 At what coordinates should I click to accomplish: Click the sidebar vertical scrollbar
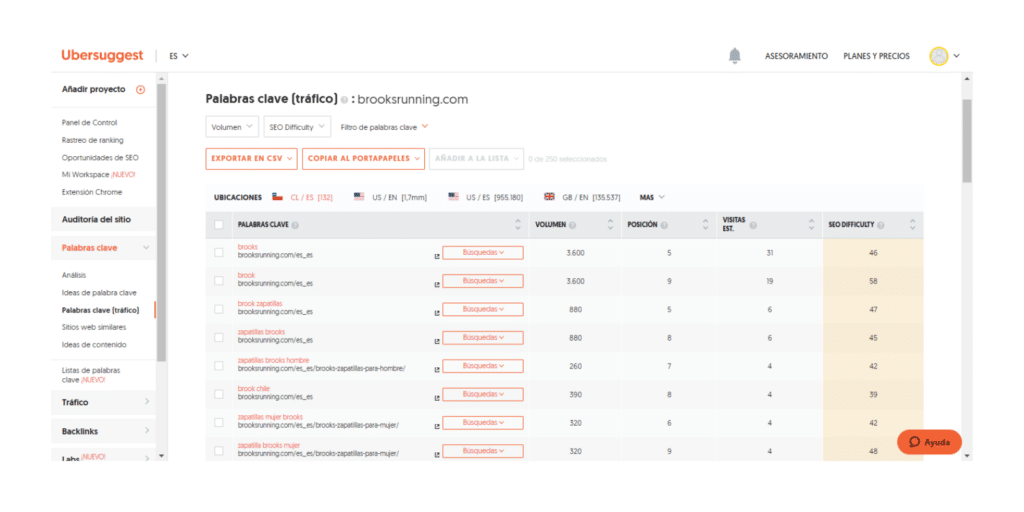(x=161, y=222)
